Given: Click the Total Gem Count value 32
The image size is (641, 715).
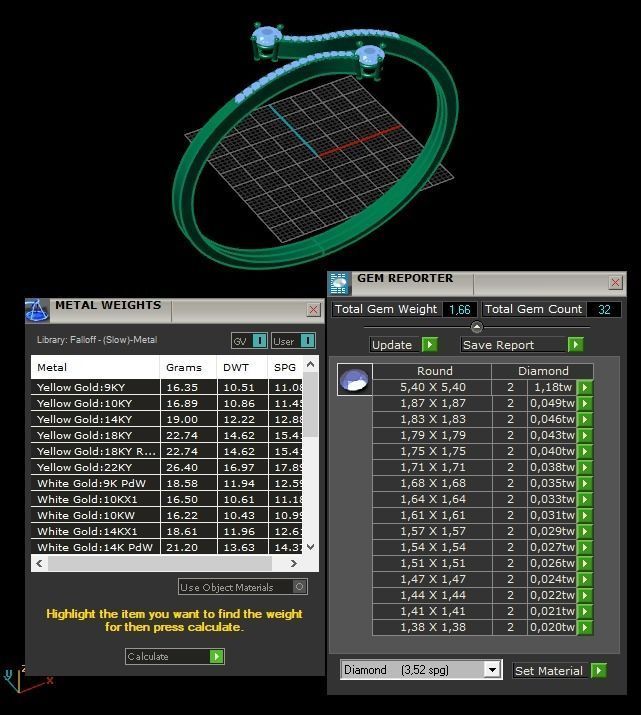Looking at the screenshot, I should point(604,310).
